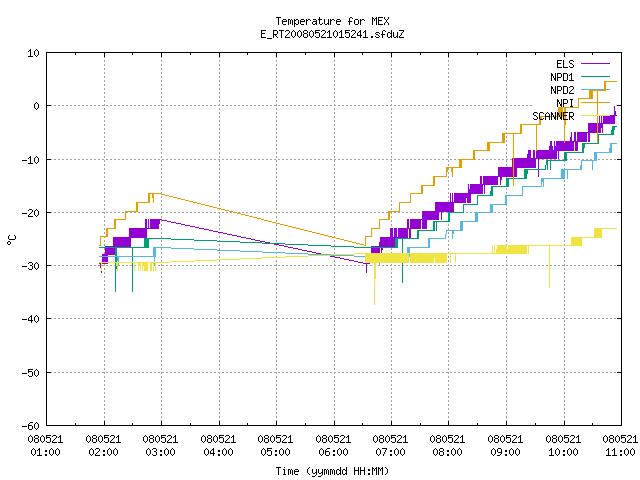Click the orange NPI peak near 03:00
Screen dimensions: 640x480
[155, 194]
